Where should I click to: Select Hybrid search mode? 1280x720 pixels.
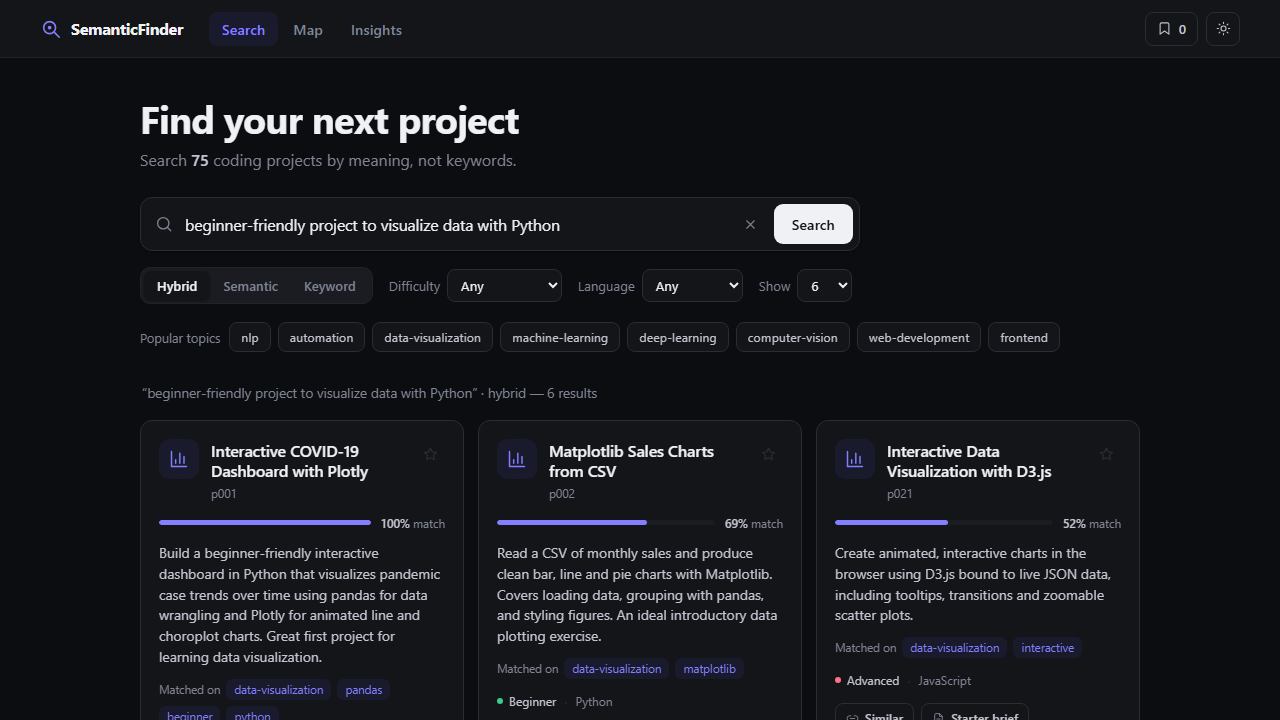click(x=177, y=286)
